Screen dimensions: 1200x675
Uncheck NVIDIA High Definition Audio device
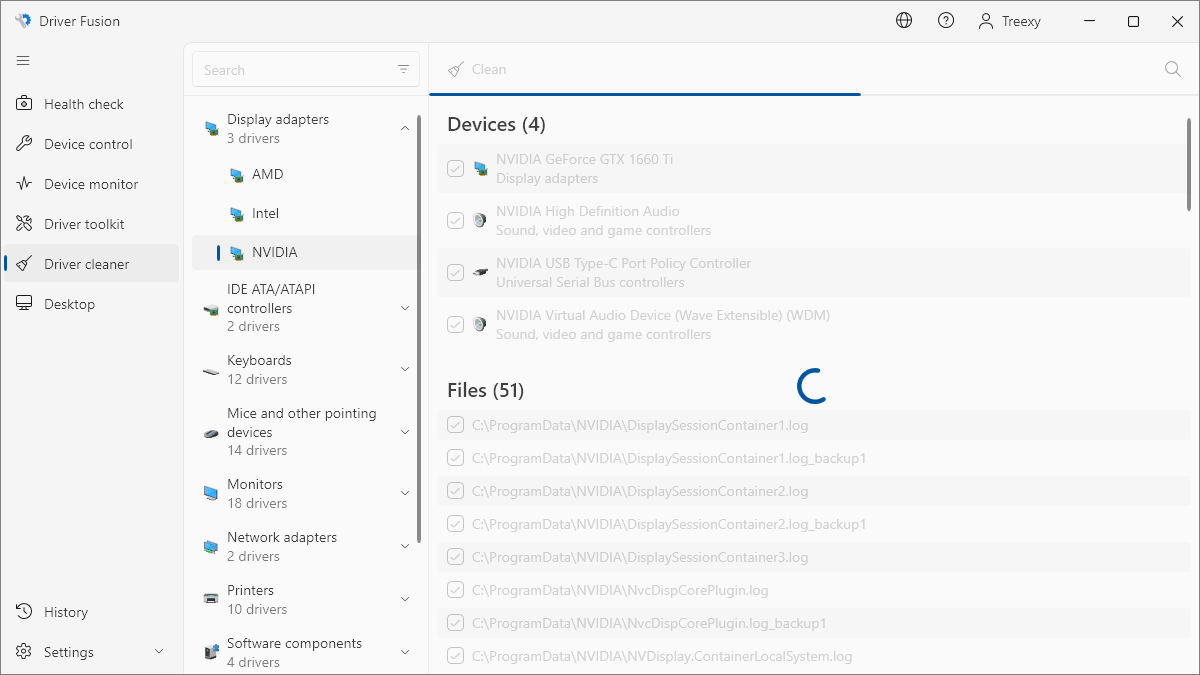456,221
